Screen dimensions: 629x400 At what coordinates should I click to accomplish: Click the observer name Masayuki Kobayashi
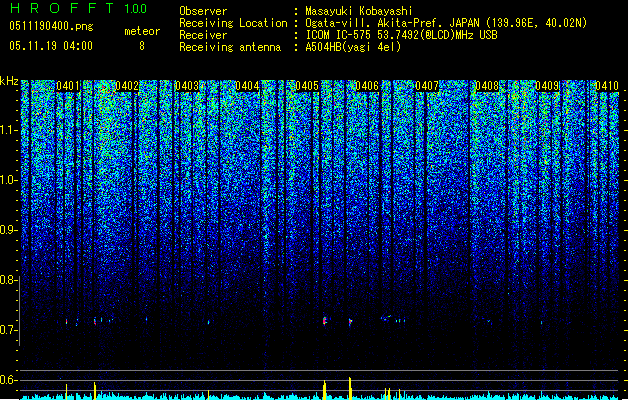click(x=359, y=11)
